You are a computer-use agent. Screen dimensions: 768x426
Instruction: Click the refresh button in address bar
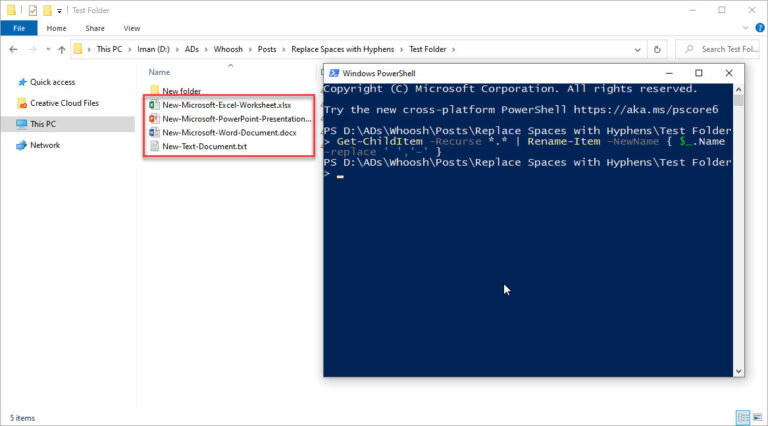[x=656, y=49]
